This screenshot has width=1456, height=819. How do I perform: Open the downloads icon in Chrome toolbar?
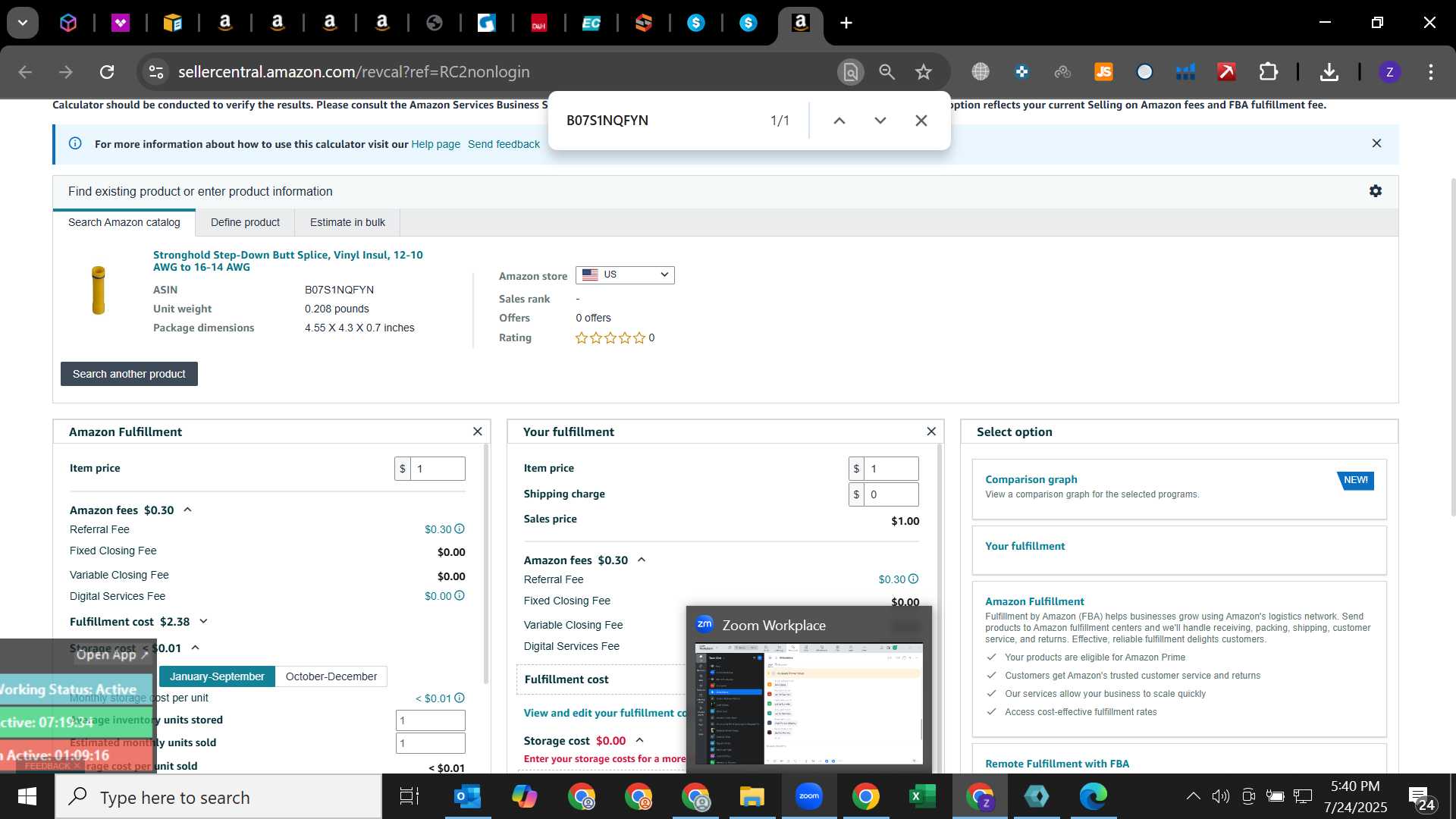point(1329,72)
